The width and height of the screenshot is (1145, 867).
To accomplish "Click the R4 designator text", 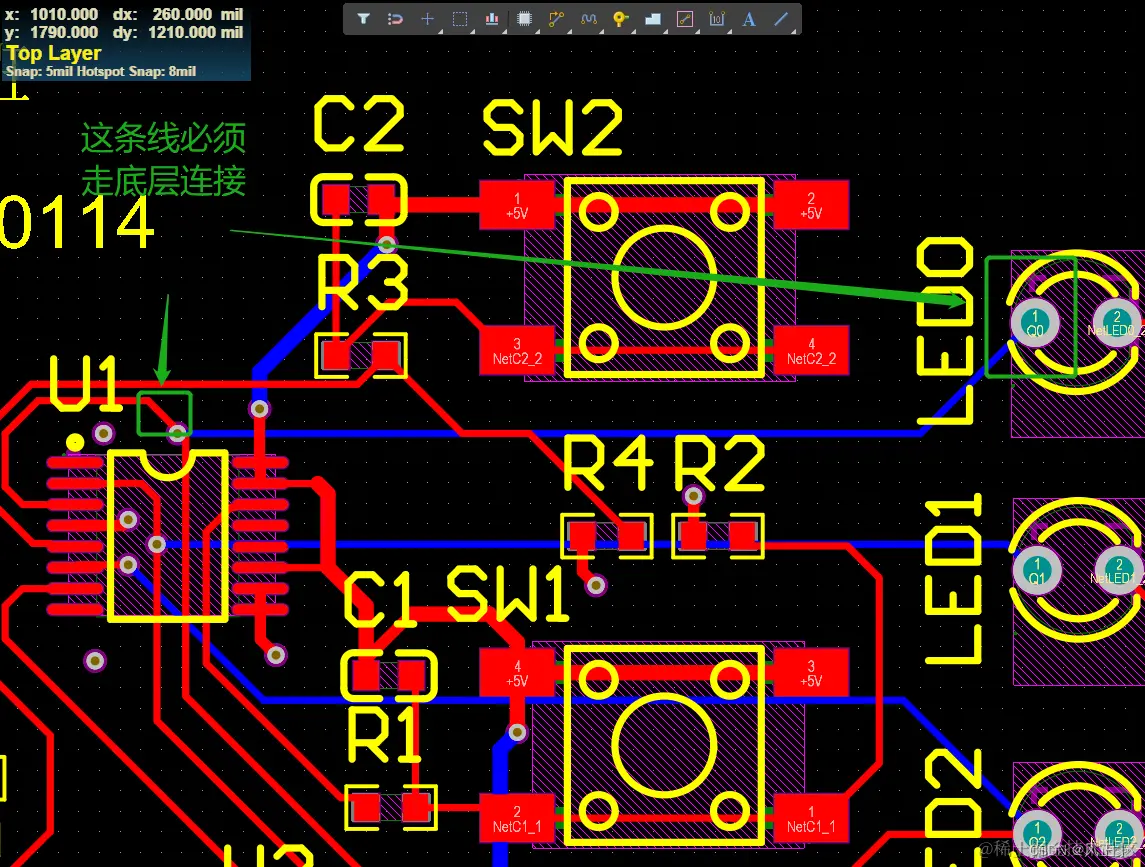I will coord(608,462).
